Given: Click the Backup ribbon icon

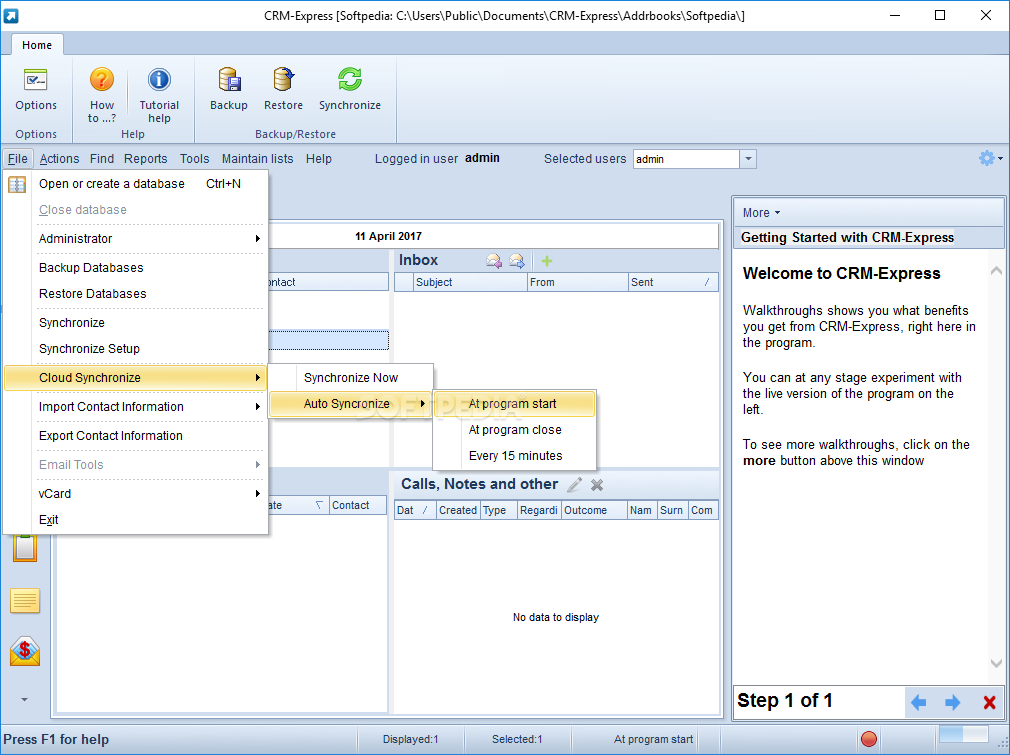Looking at the screenshot, I should point(229,80).
